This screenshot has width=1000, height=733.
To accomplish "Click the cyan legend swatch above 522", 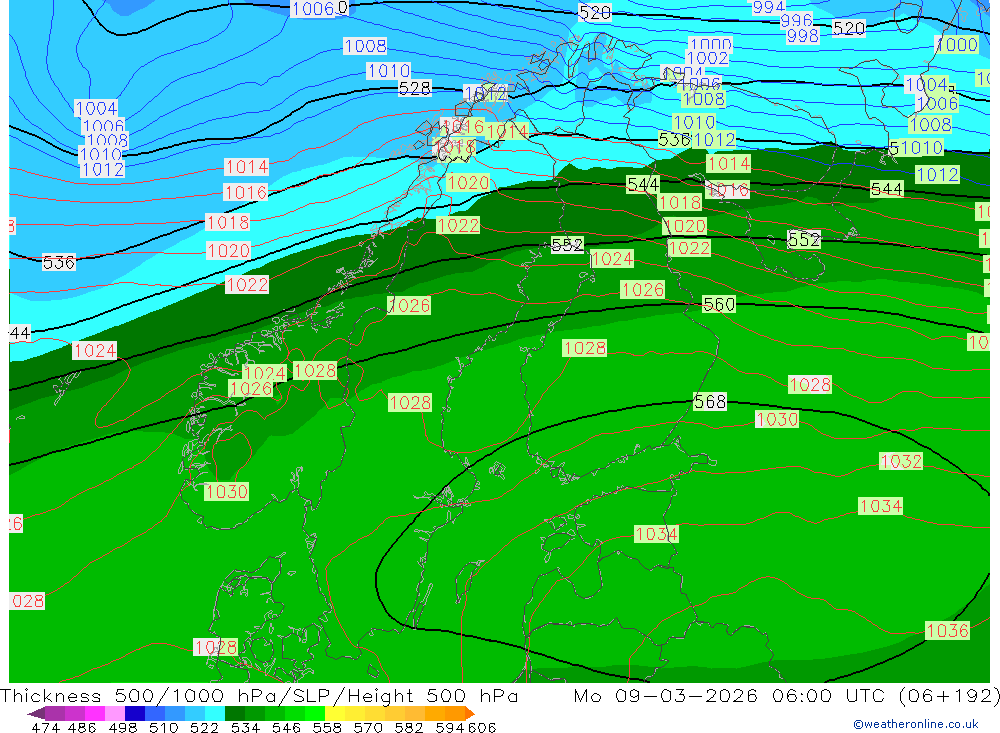I will point(215,713).
